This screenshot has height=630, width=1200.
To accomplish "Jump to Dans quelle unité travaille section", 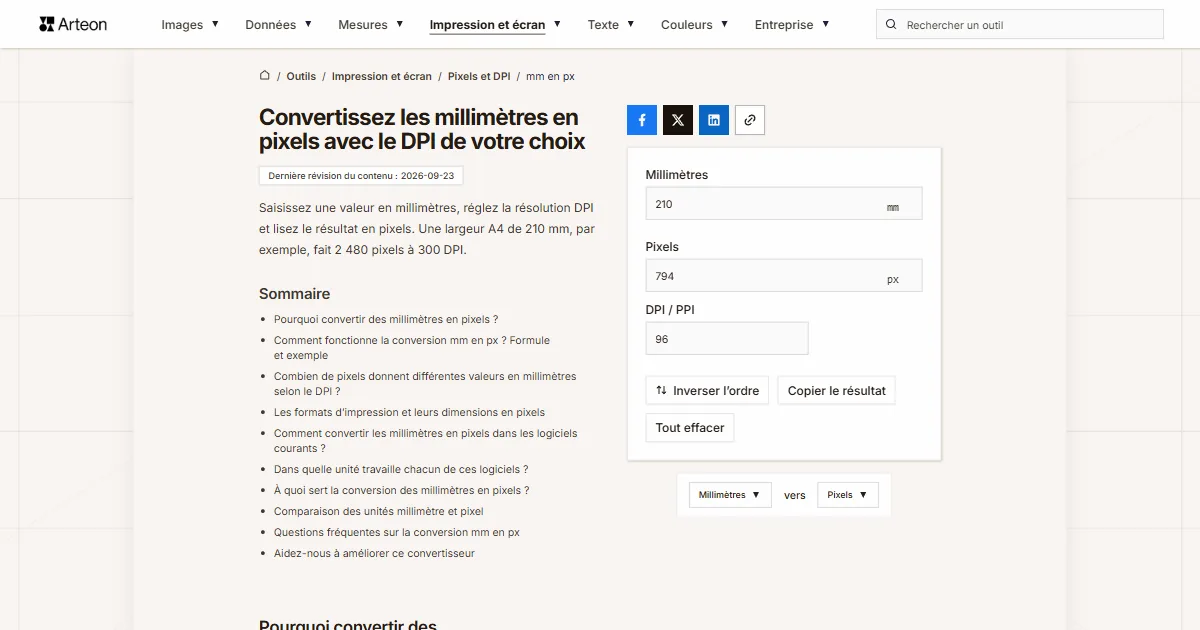I will (401, 469).
